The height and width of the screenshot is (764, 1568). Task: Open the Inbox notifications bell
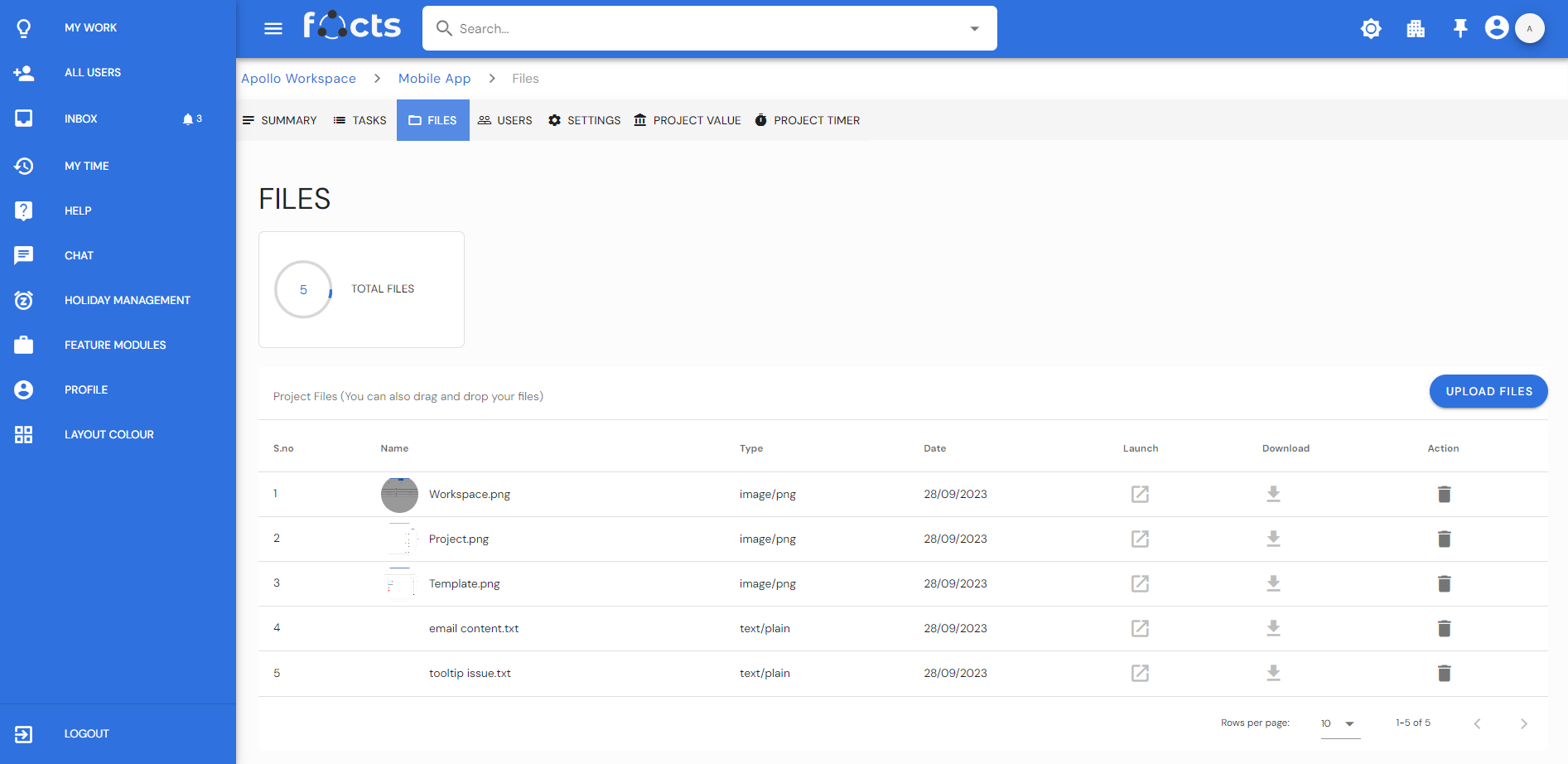tap(188, 119)
